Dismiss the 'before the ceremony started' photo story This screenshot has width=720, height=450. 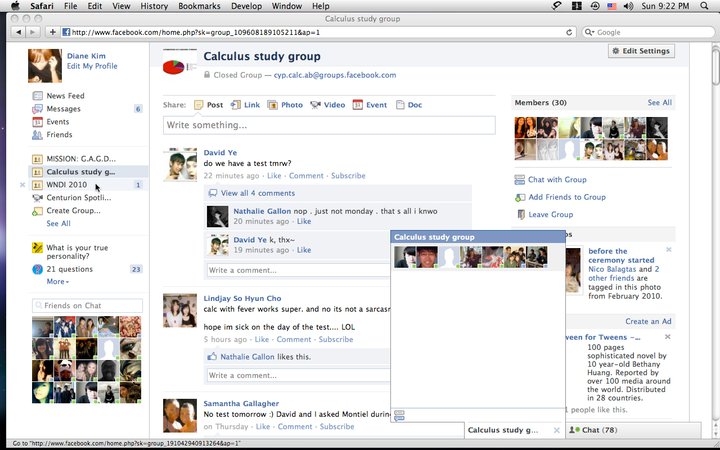tap(669, 250)
